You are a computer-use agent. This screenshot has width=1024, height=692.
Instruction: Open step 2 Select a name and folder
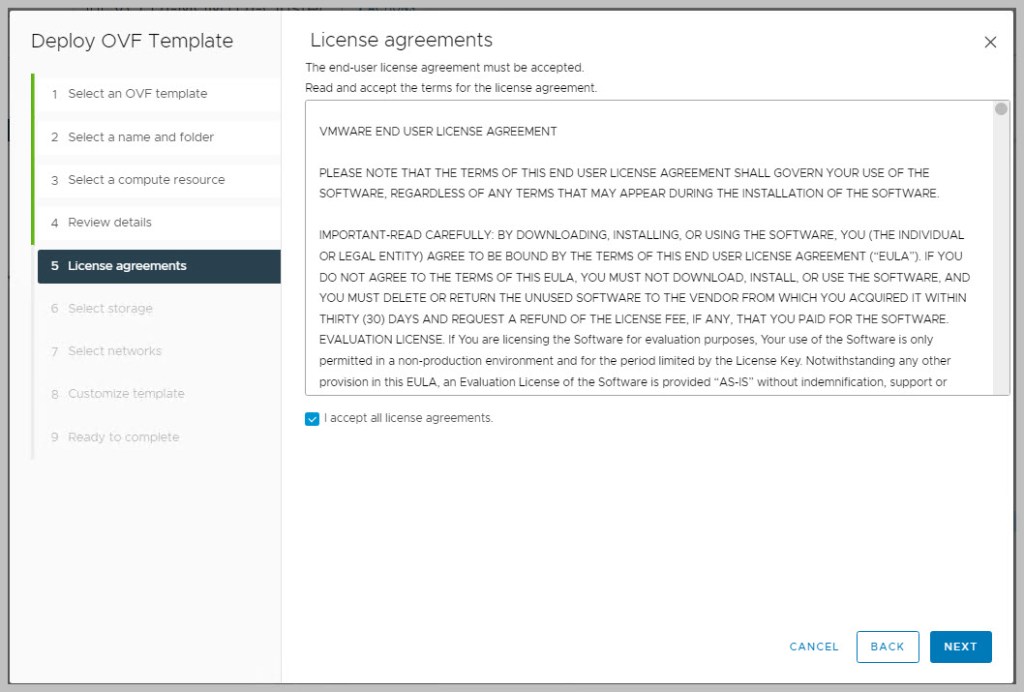[x=140, y=137]
